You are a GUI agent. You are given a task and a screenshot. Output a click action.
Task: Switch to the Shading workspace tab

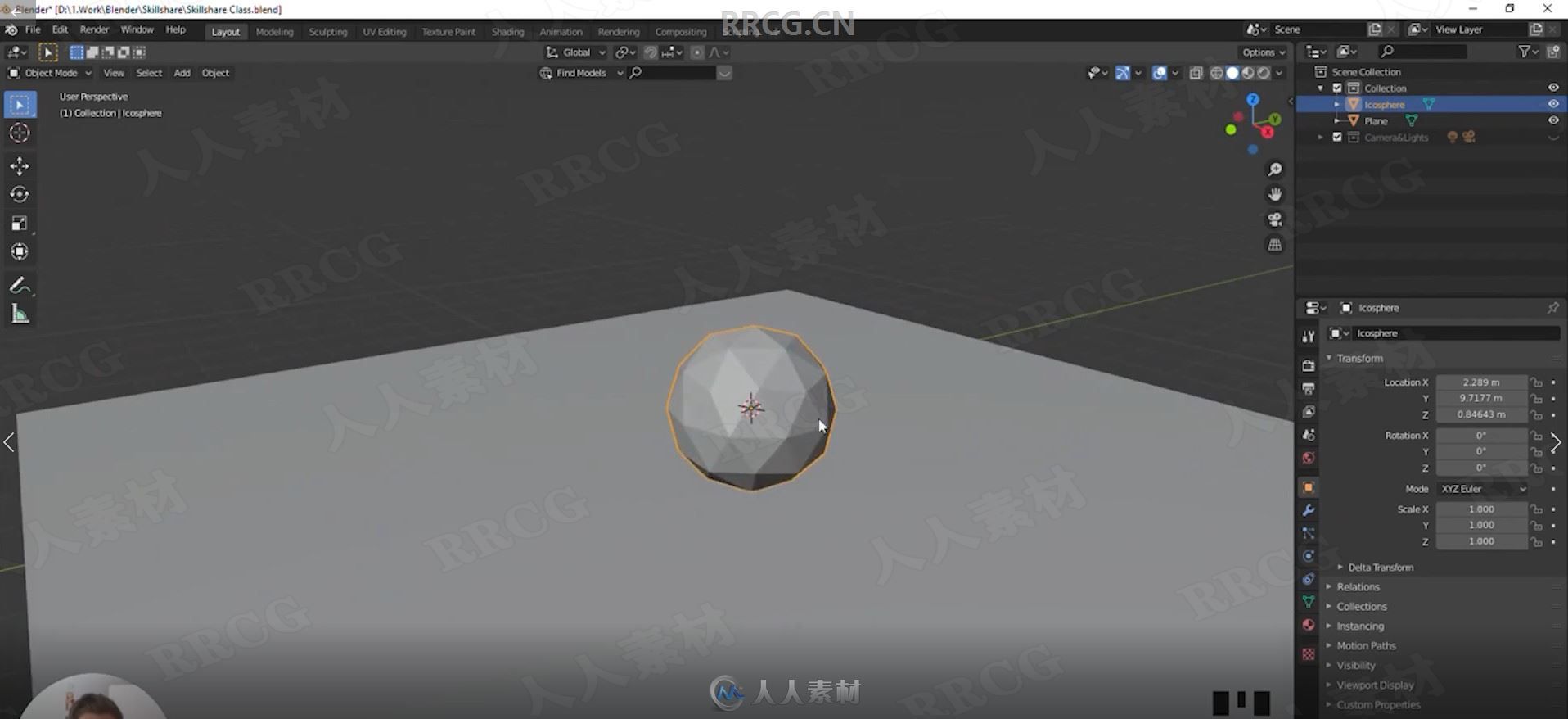coord(507,32)
